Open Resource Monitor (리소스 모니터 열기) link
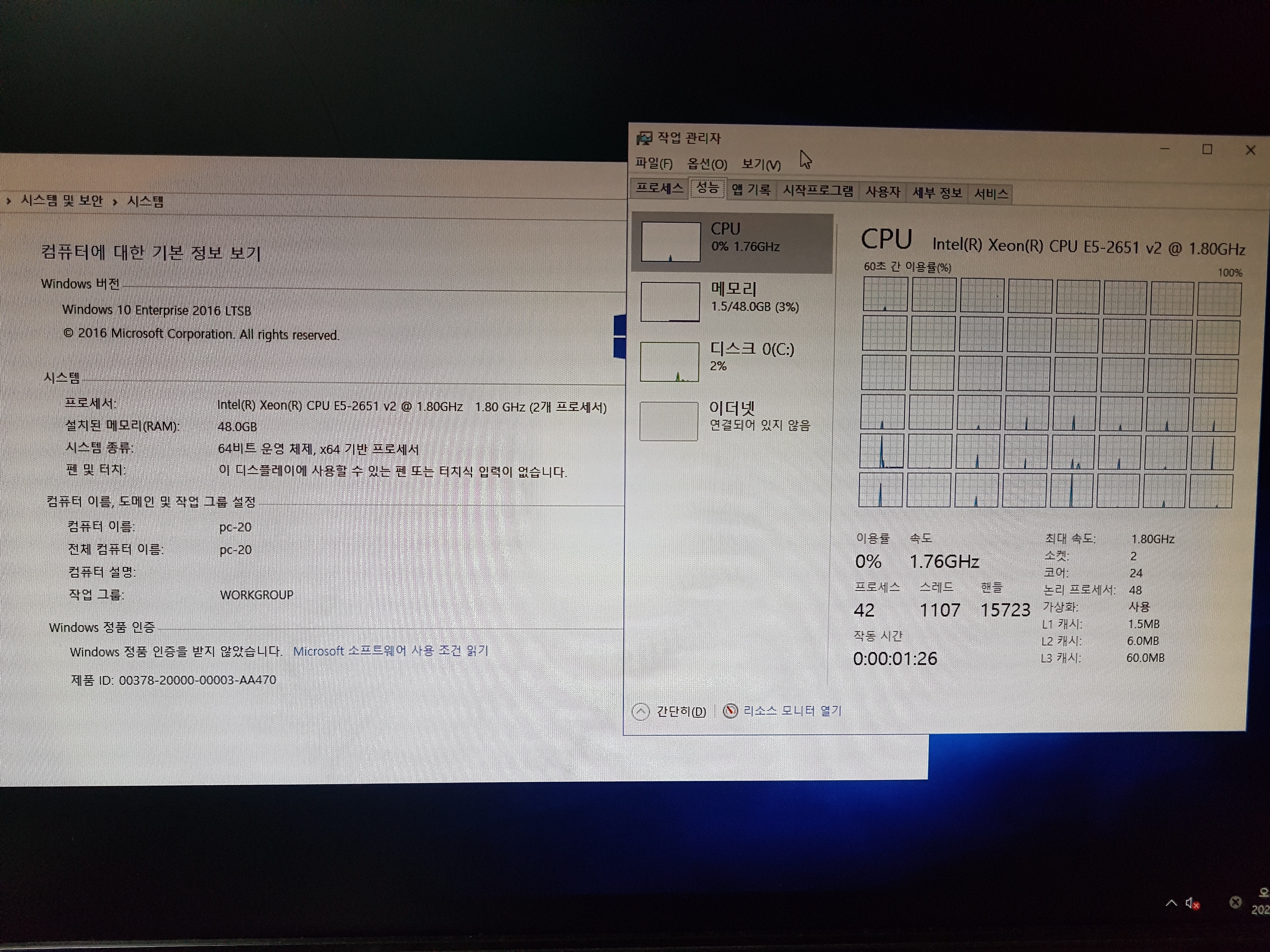Screen dimensions: 1270x952 pos(792,711)
